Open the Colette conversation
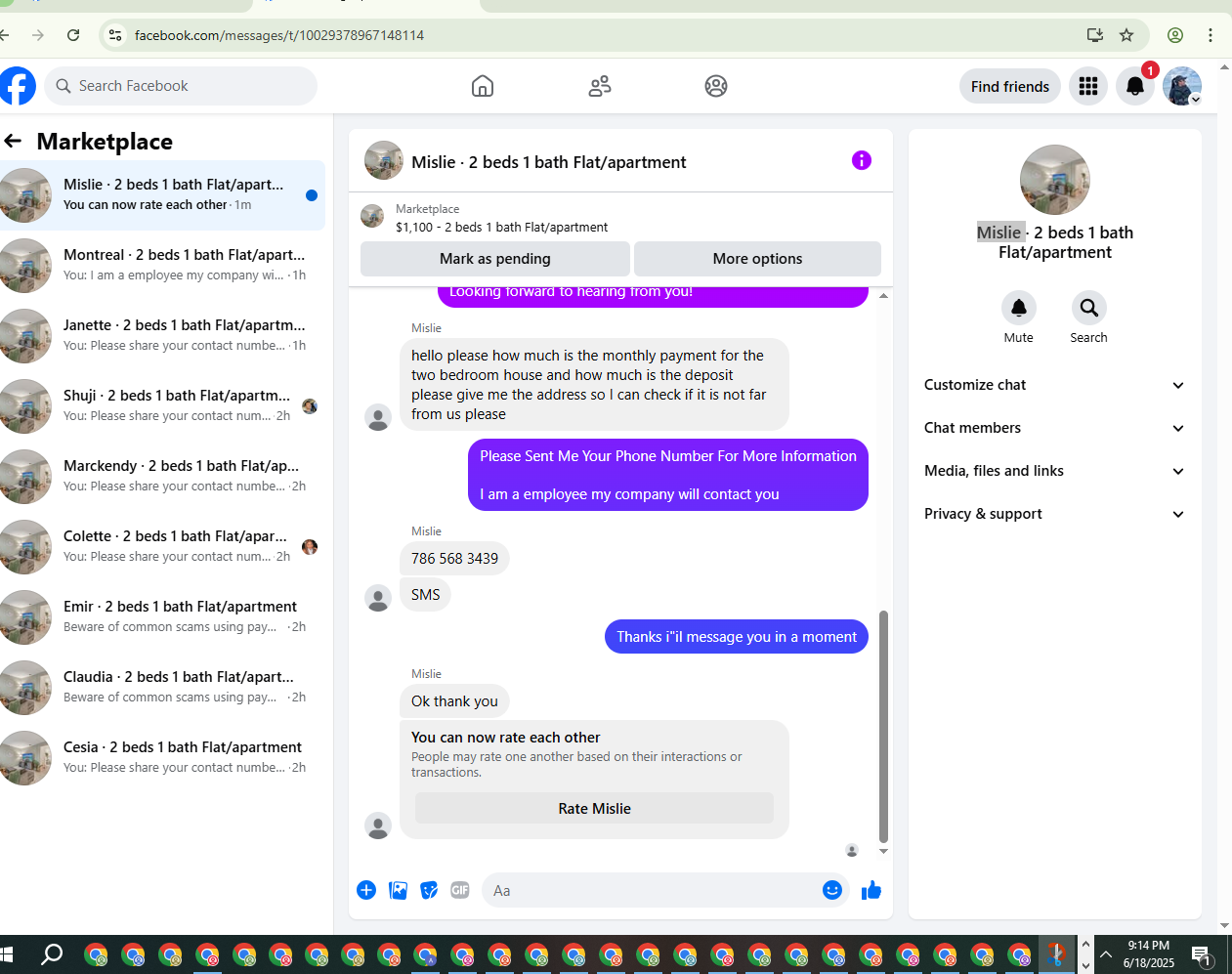Screen dimensions: 1232x974 (x=162, y=547)
